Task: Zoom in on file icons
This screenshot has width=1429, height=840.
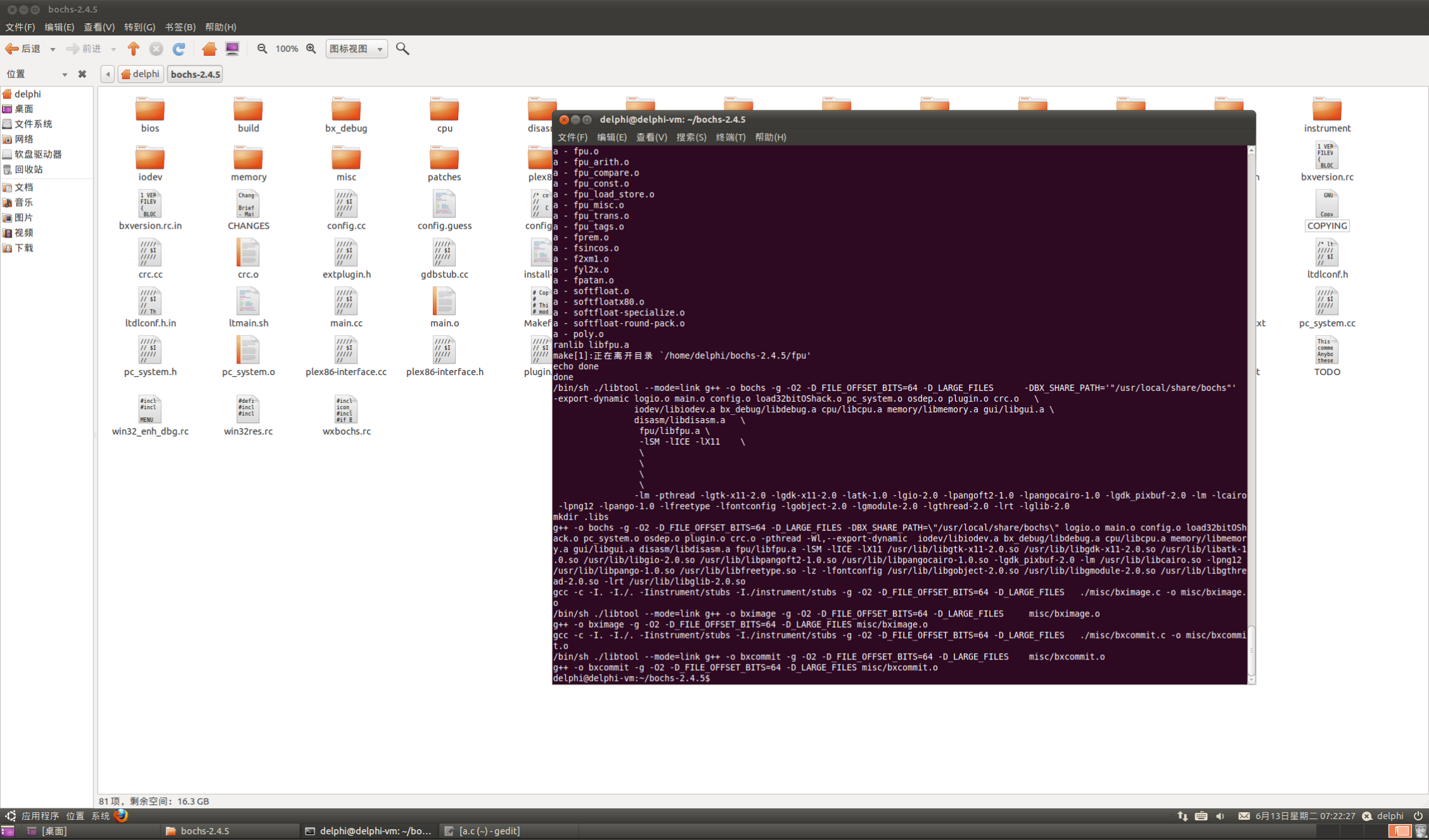Action: (311, 49)
